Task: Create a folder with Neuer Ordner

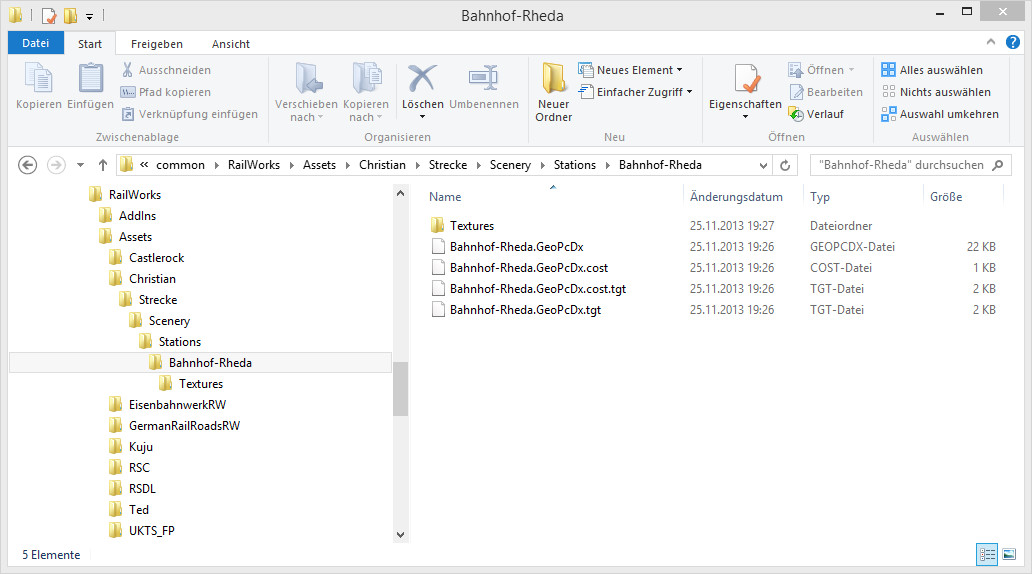Action: [553, 90]
